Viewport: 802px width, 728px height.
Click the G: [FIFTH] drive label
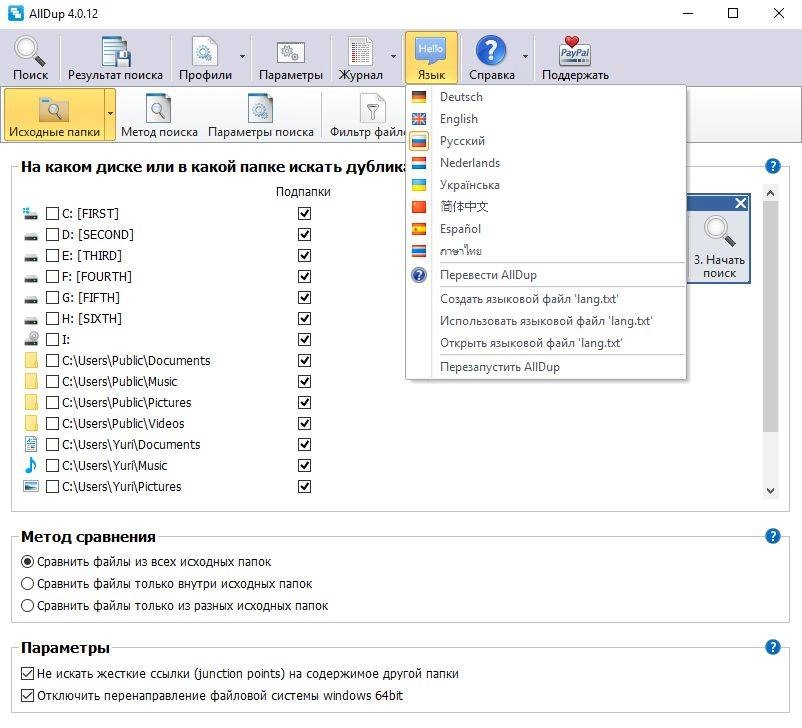click(x=91, y=297)
